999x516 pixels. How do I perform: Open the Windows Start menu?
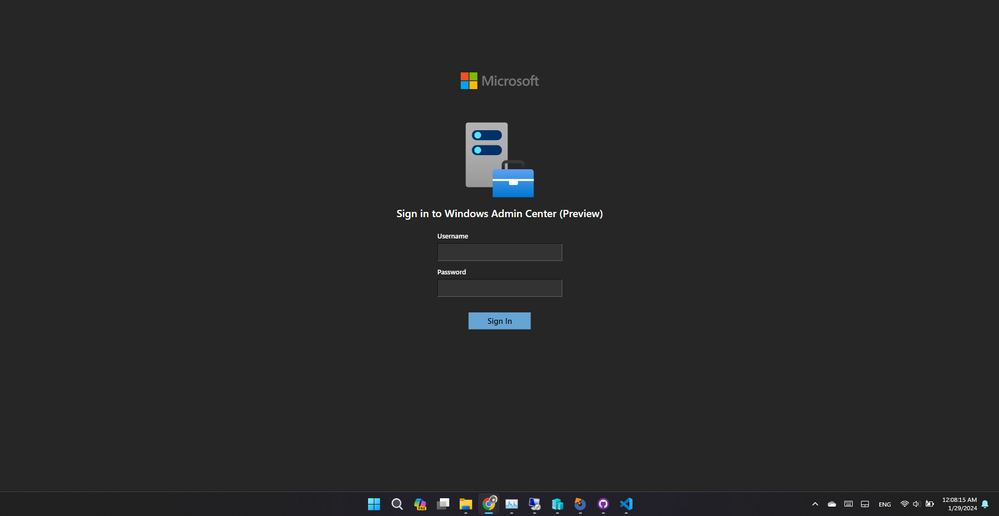[x=374, y=504]
